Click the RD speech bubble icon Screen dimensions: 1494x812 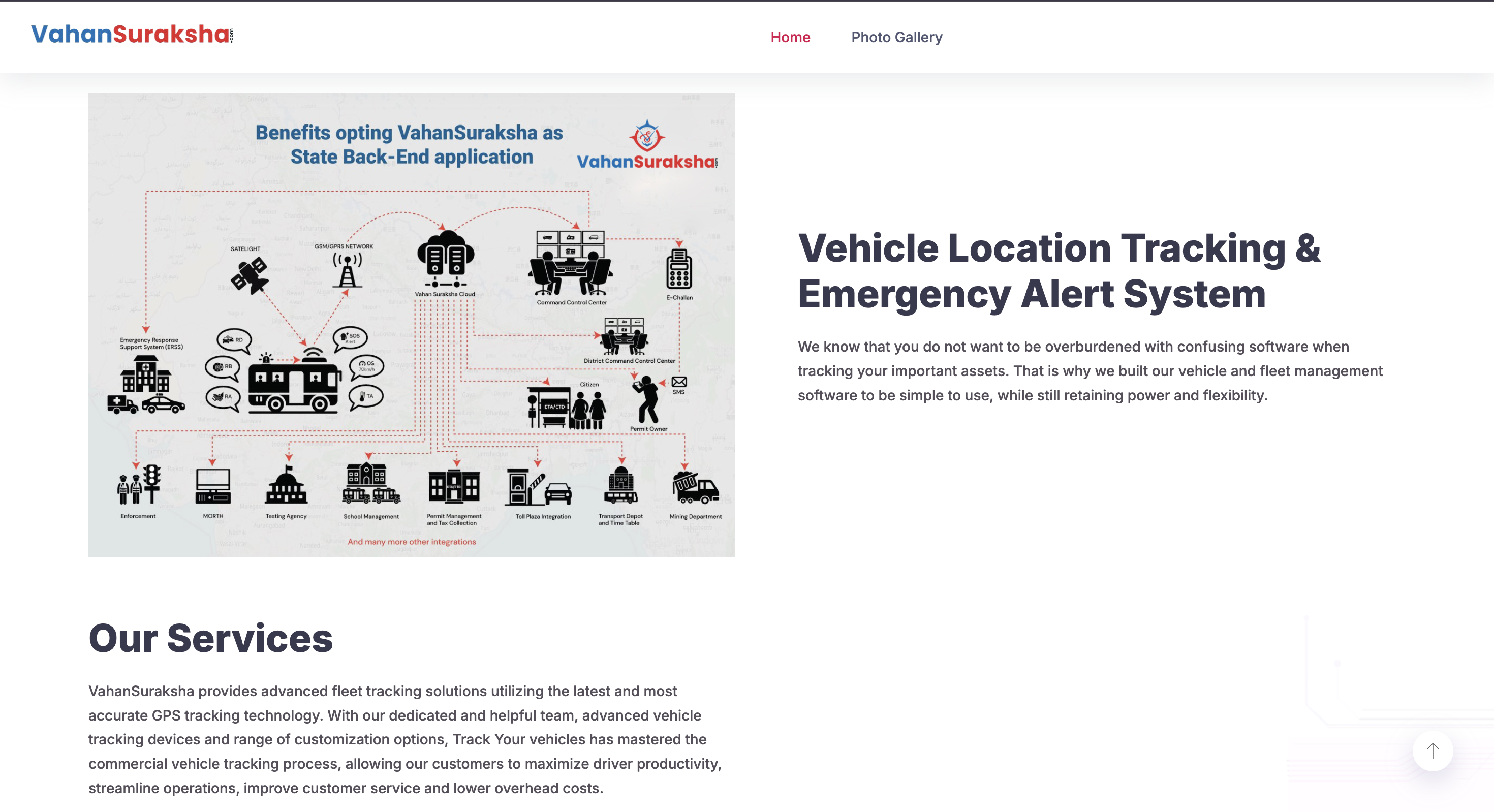[x=234, y=341]
